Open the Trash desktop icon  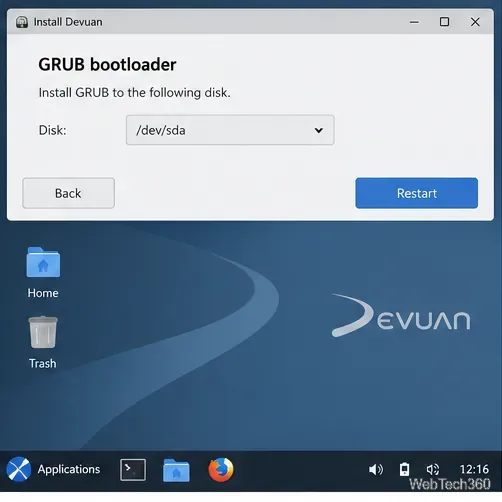tap(43, 343)
